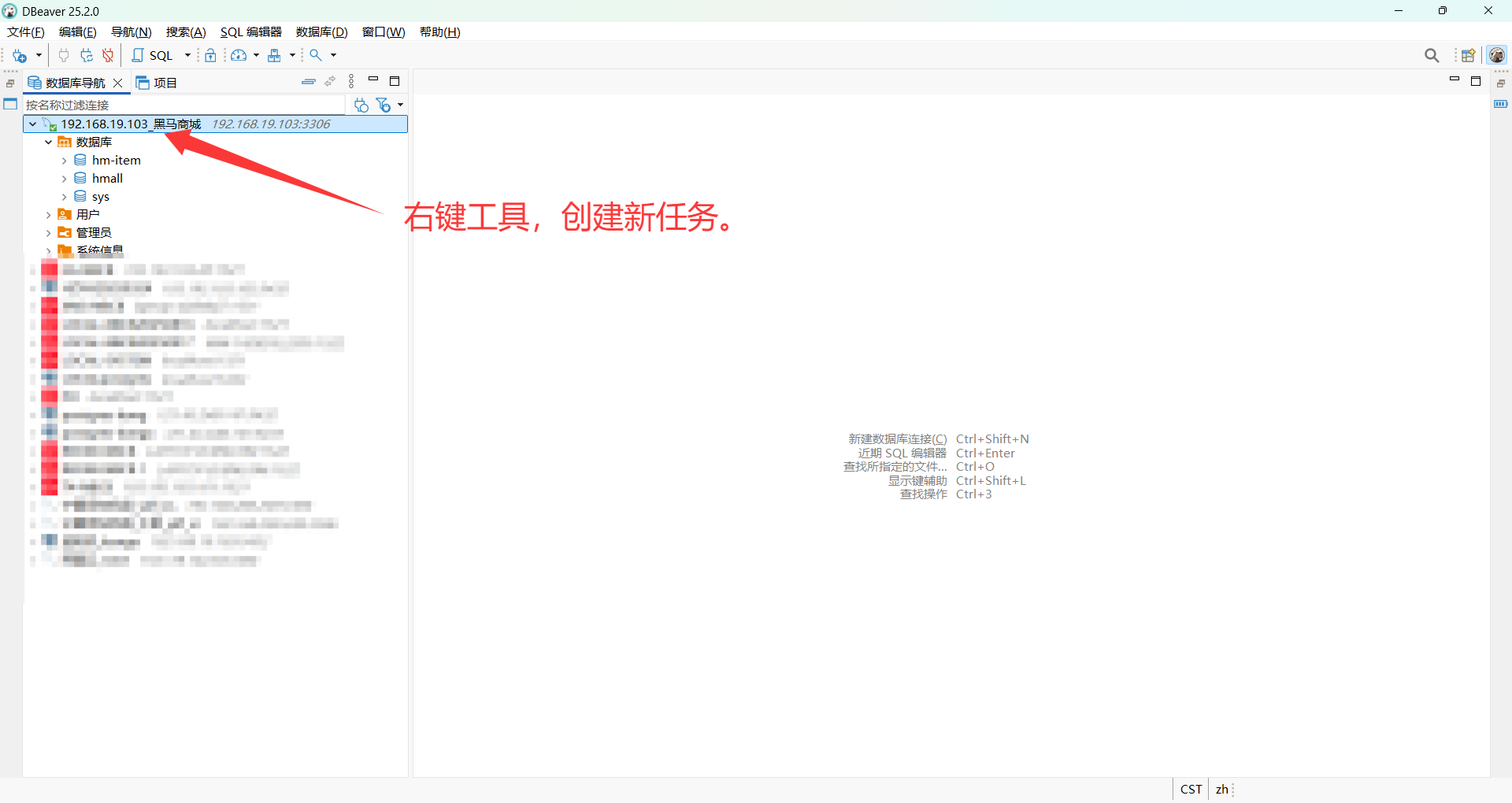Click the 新建数据库连接(C) link

(897, 439)
